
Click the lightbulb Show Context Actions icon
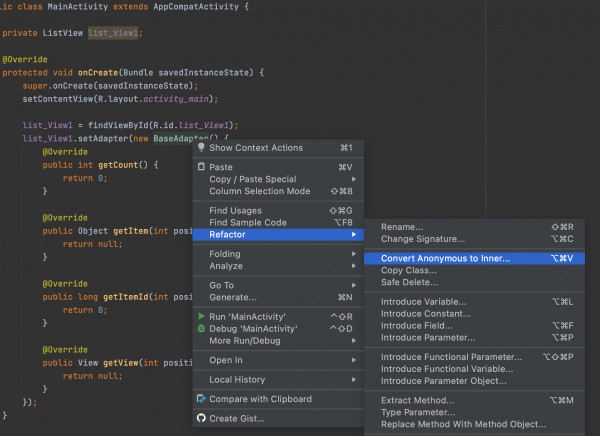201,147
